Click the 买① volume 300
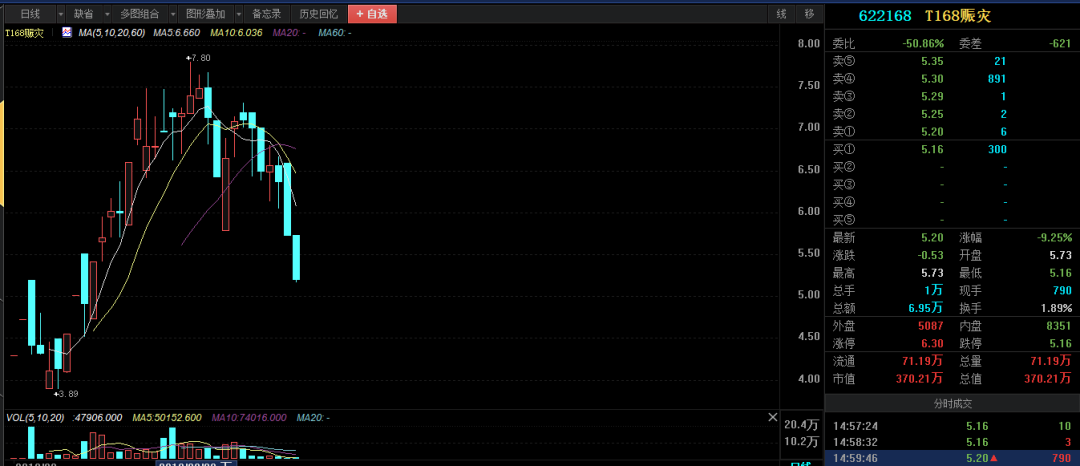 (x=997, y=149)
